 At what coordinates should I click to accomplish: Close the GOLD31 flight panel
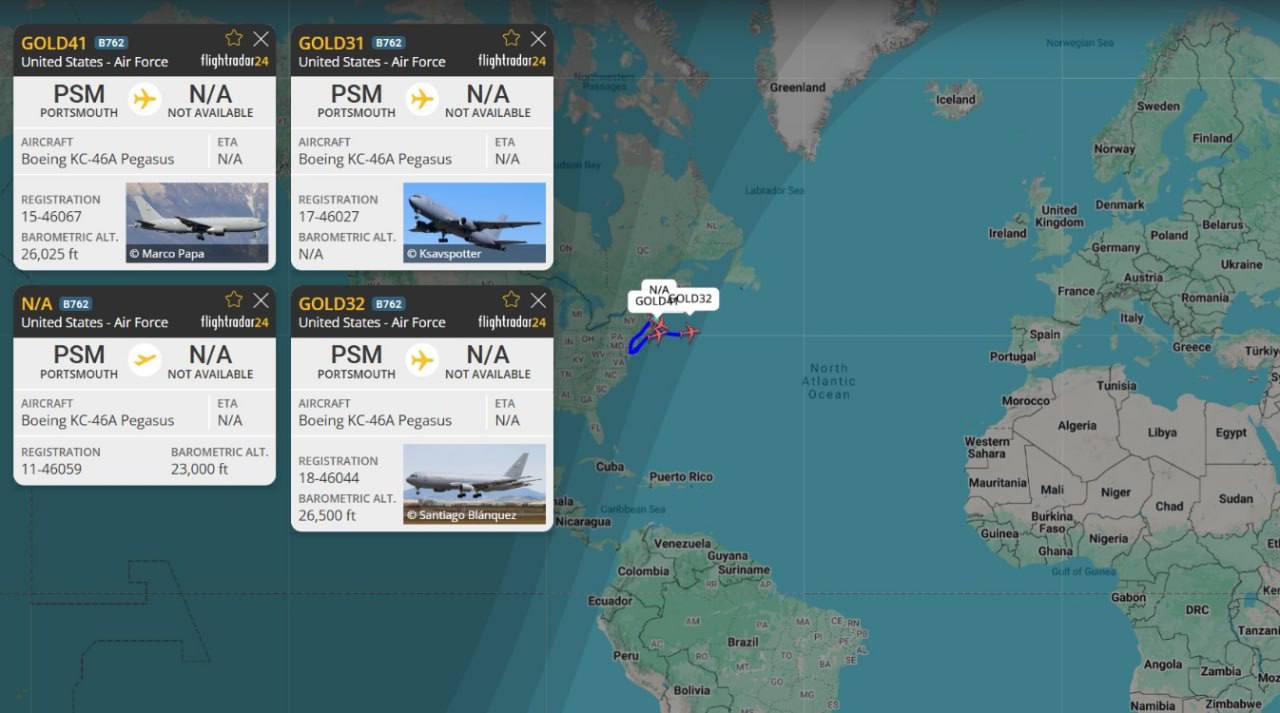(x=538, y=38)
